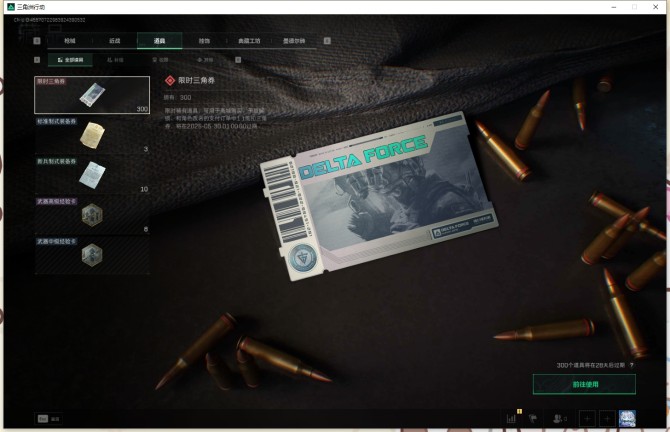The width and height of the screenshot is (670, 432).
Task: Minimize the 三角洲行动 window
Action: click(x=614, y=7)
